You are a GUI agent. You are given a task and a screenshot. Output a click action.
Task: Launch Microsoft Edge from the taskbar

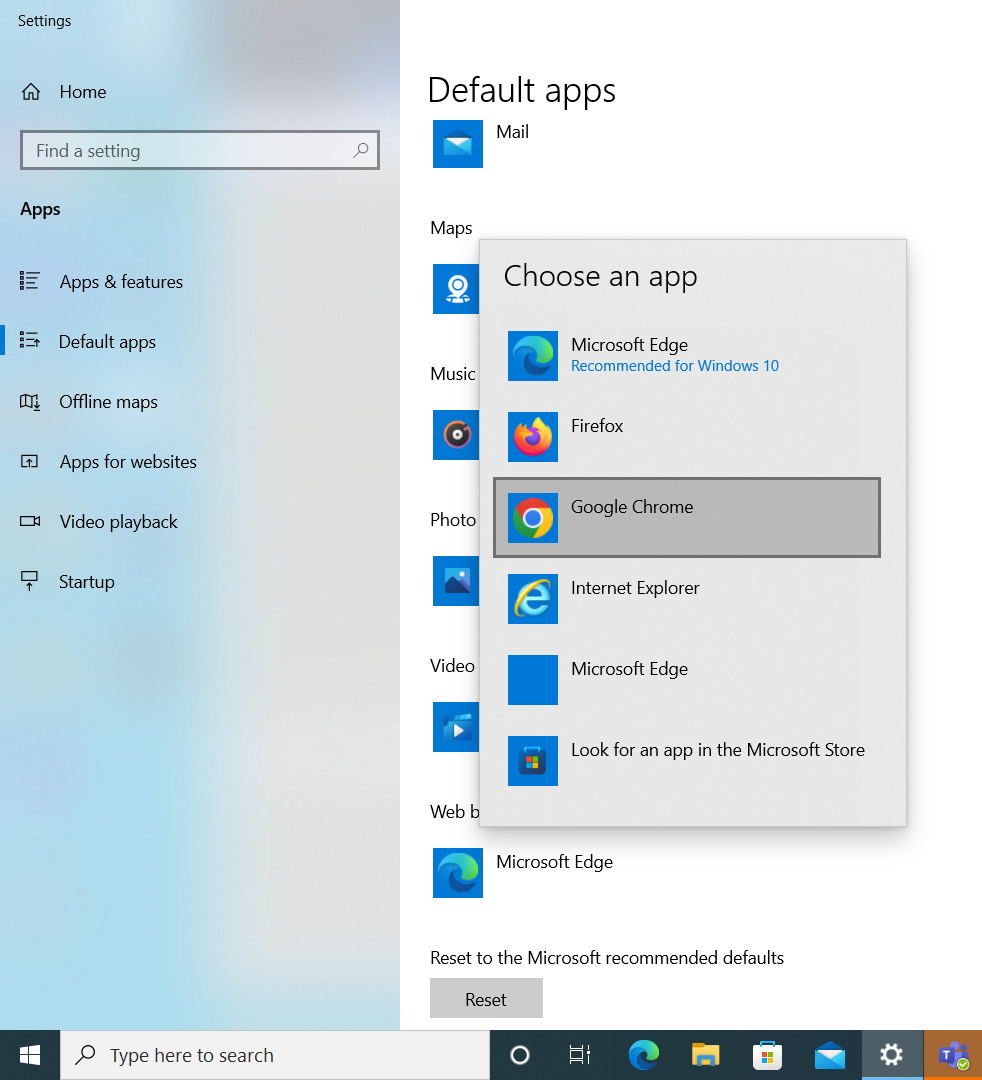pyautogui.click(x=643, y=1055)
